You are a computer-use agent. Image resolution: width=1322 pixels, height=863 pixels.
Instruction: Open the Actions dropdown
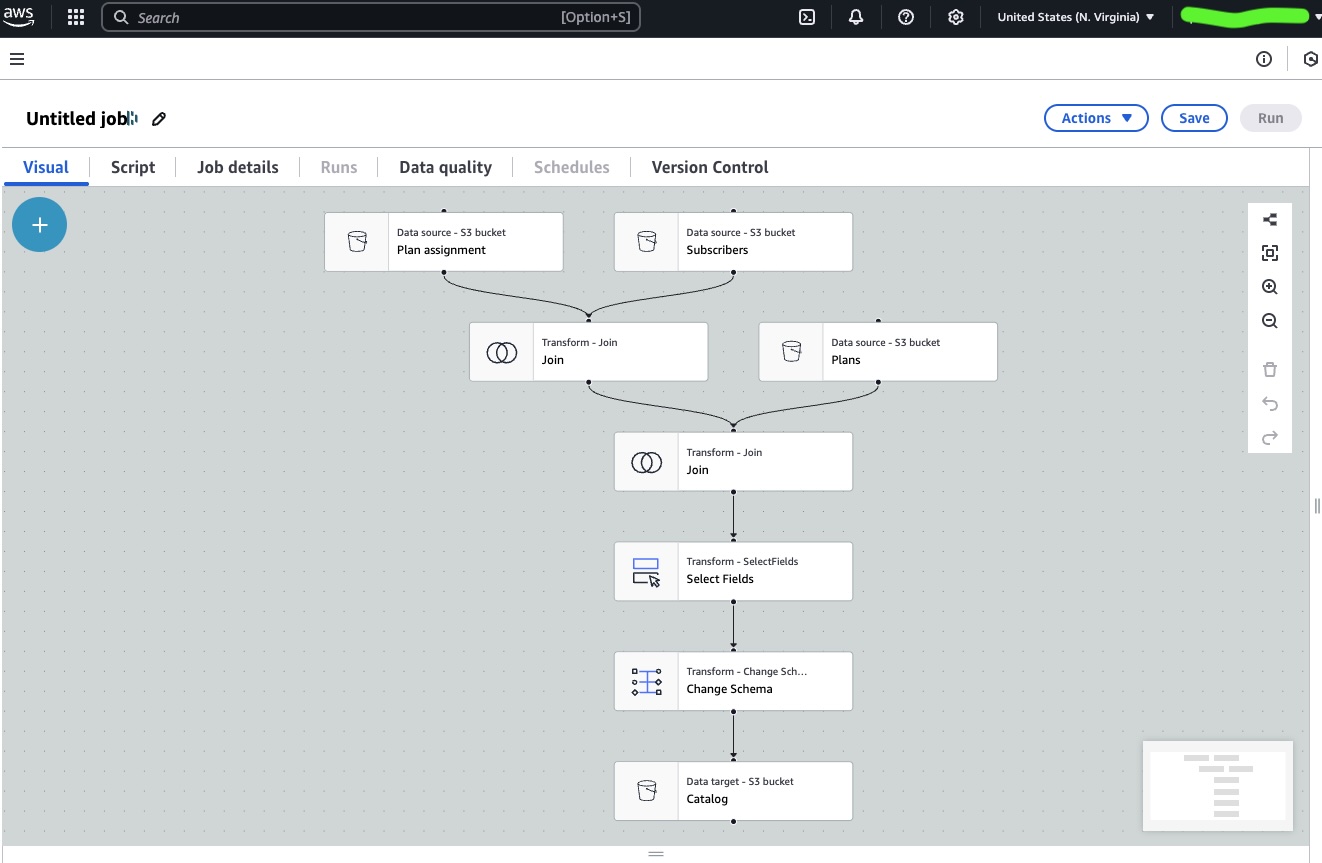pyautogui.click(x=1096, y=117)
